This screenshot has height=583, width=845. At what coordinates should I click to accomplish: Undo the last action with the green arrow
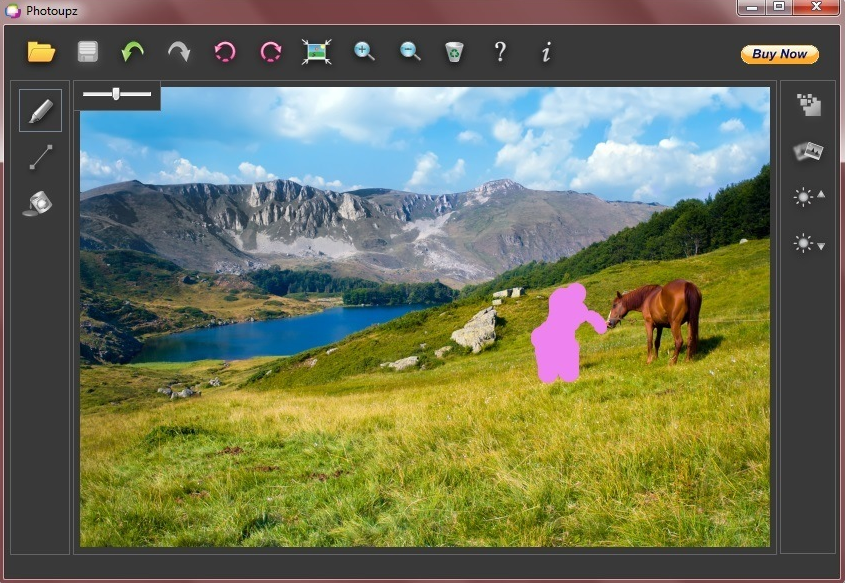(x=132, y=52)
